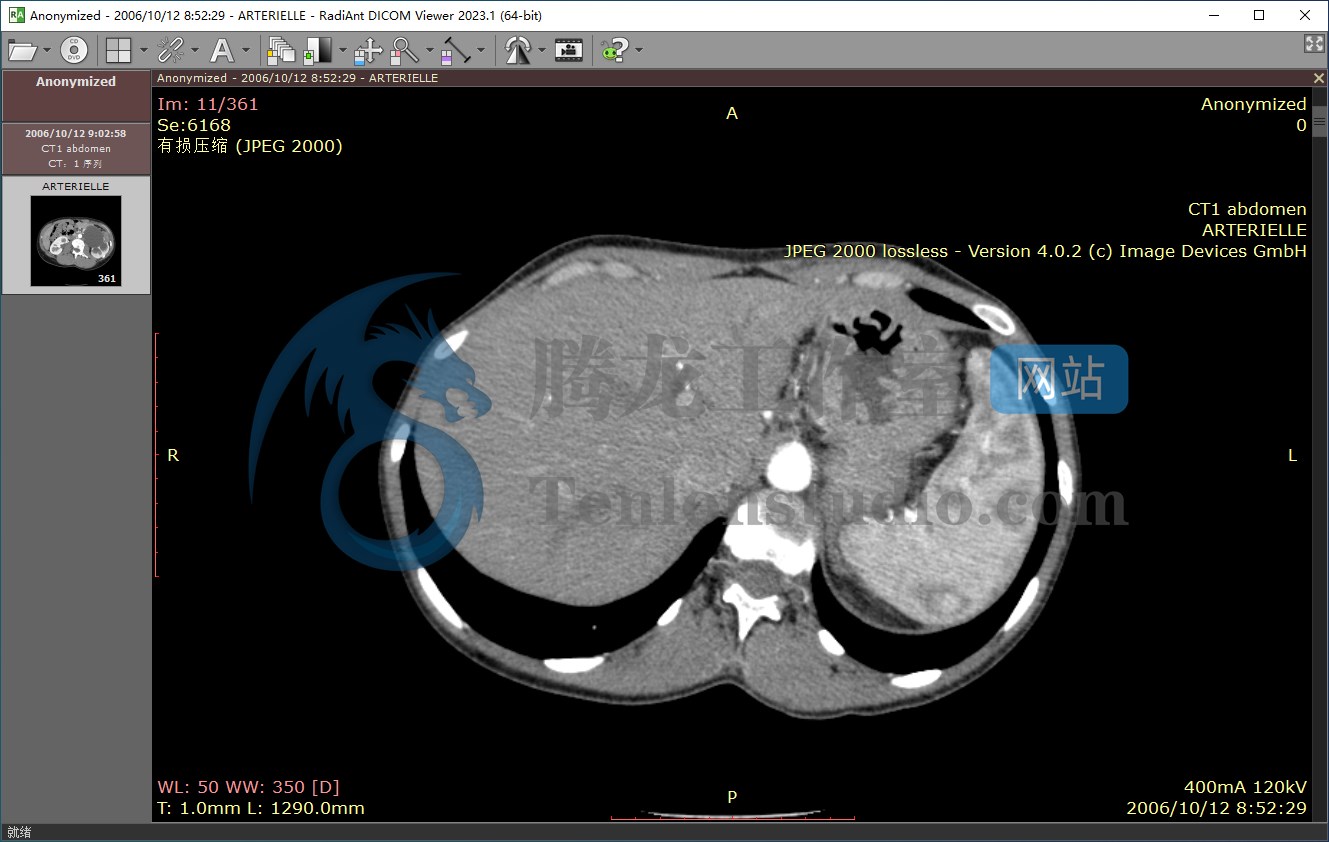
Task: Click the viewer panel title bar text
Action: (x=297, y=78)
